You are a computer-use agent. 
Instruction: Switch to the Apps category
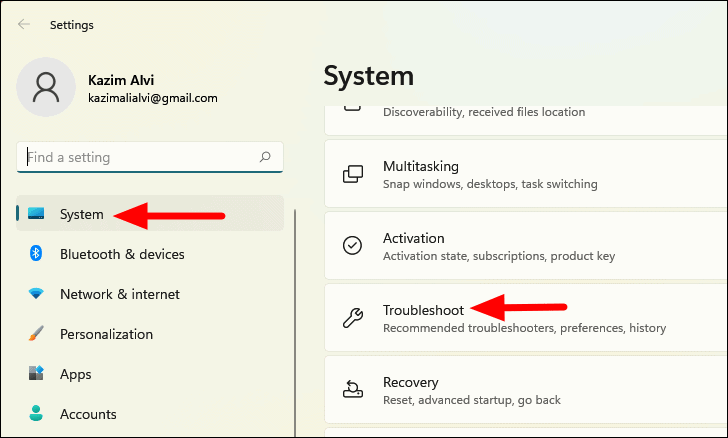pos(150,373)
